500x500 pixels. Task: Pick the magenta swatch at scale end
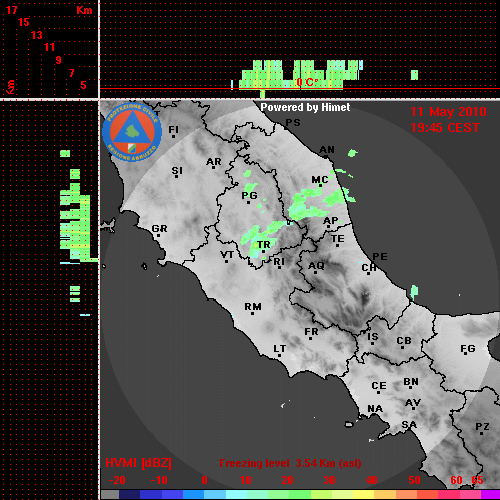[x=490, y=495]
